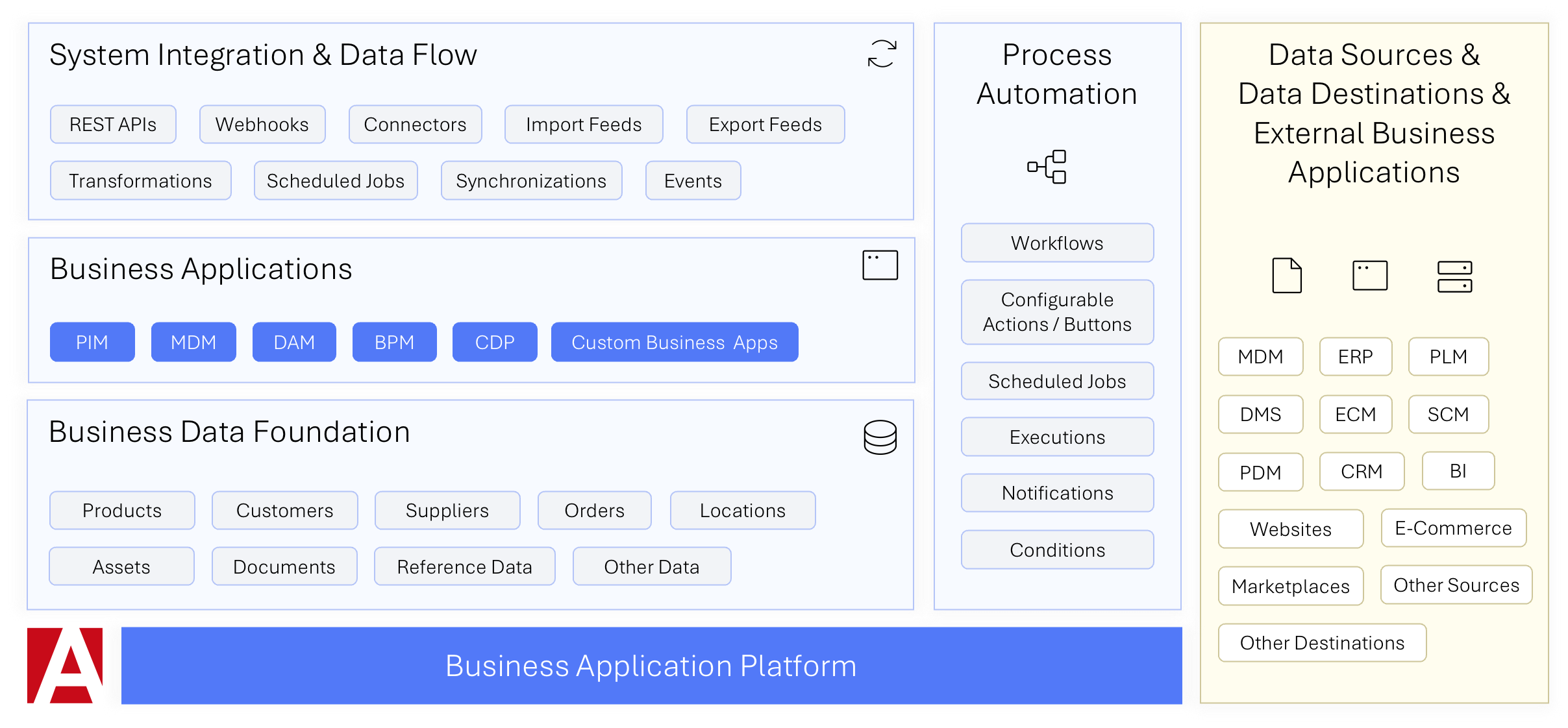This screenshot has height=728, width=1568.
Task: Click the Configurable Actions / Buttons box
Action: pos(1057,312)
